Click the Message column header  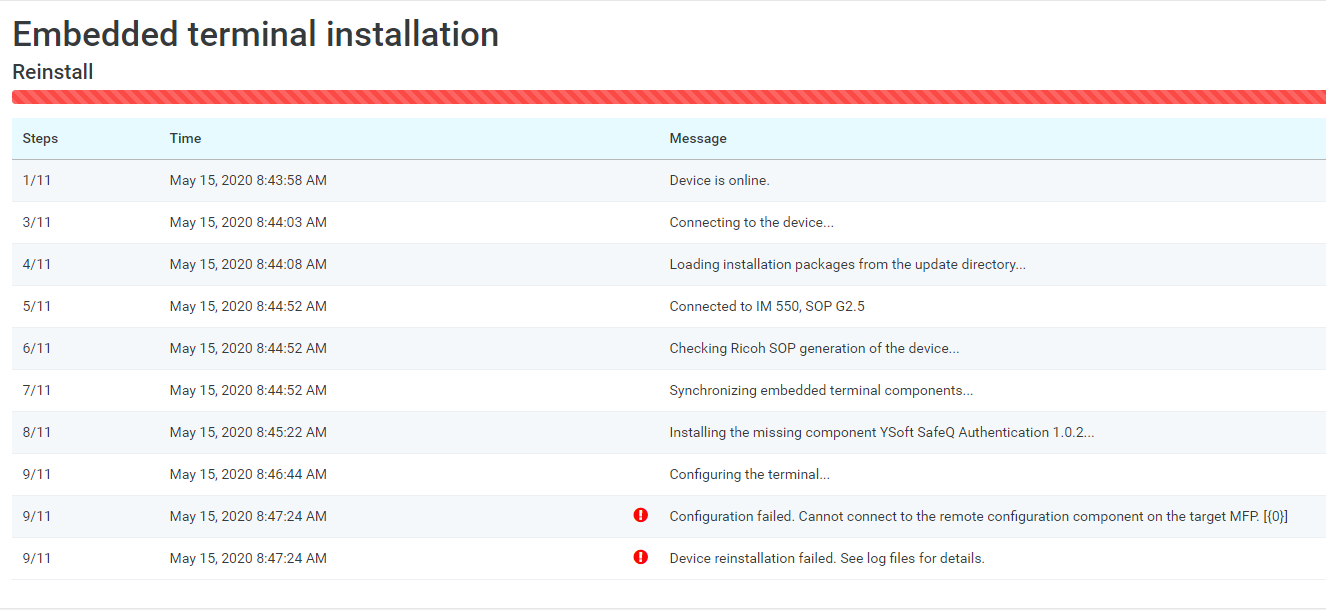click(697, 139)
